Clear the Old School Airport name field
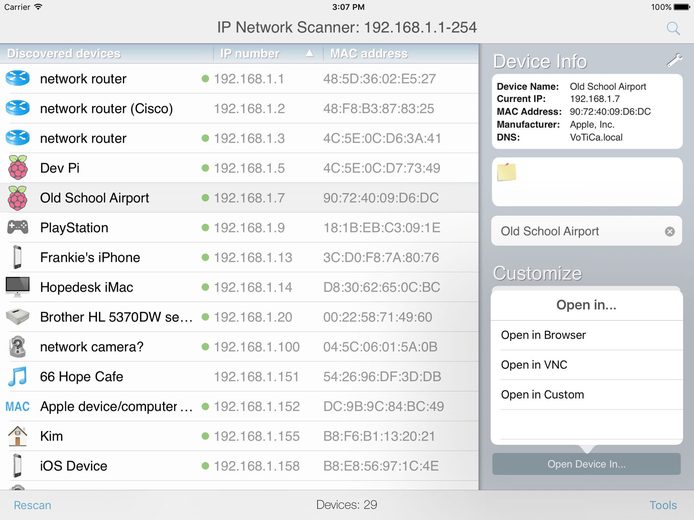 click(x=670, y=231)
